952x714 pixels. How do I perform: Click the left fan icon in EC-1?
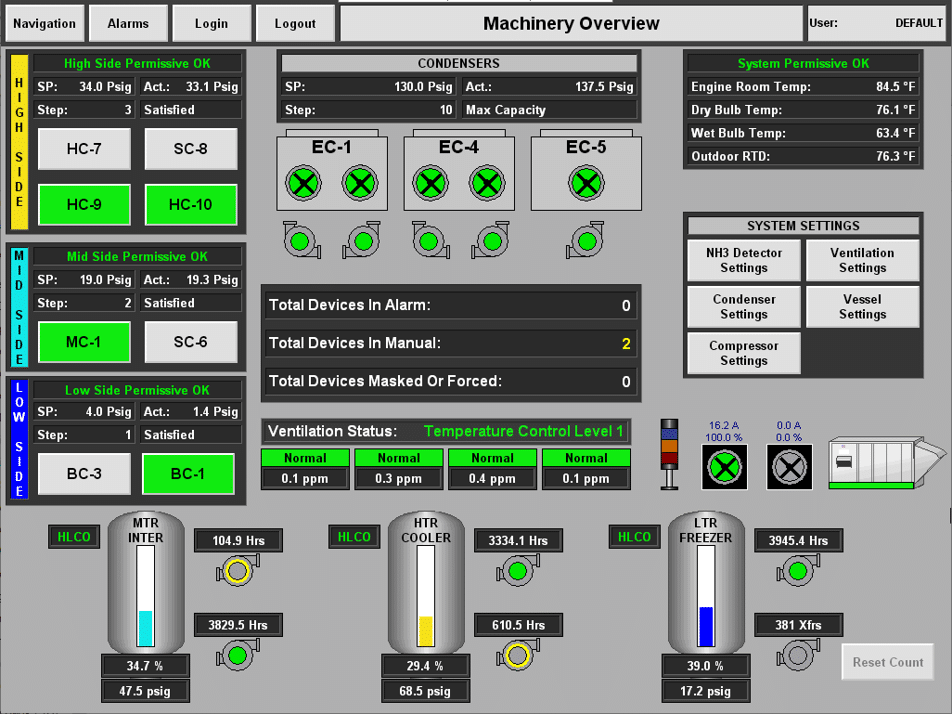point(304,183)
